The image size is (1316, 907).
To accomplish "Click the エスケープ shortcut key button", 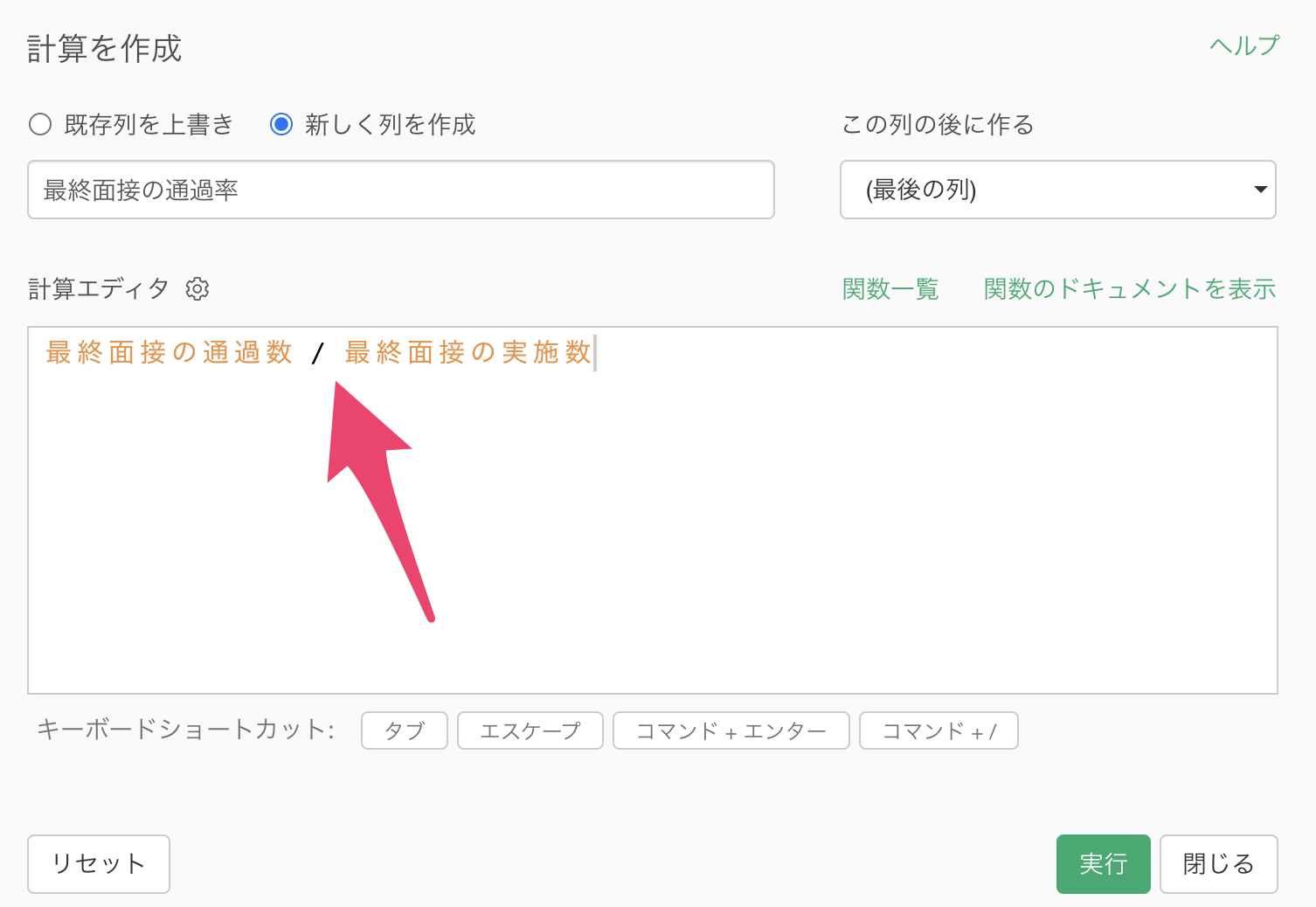I will (530, 730).
